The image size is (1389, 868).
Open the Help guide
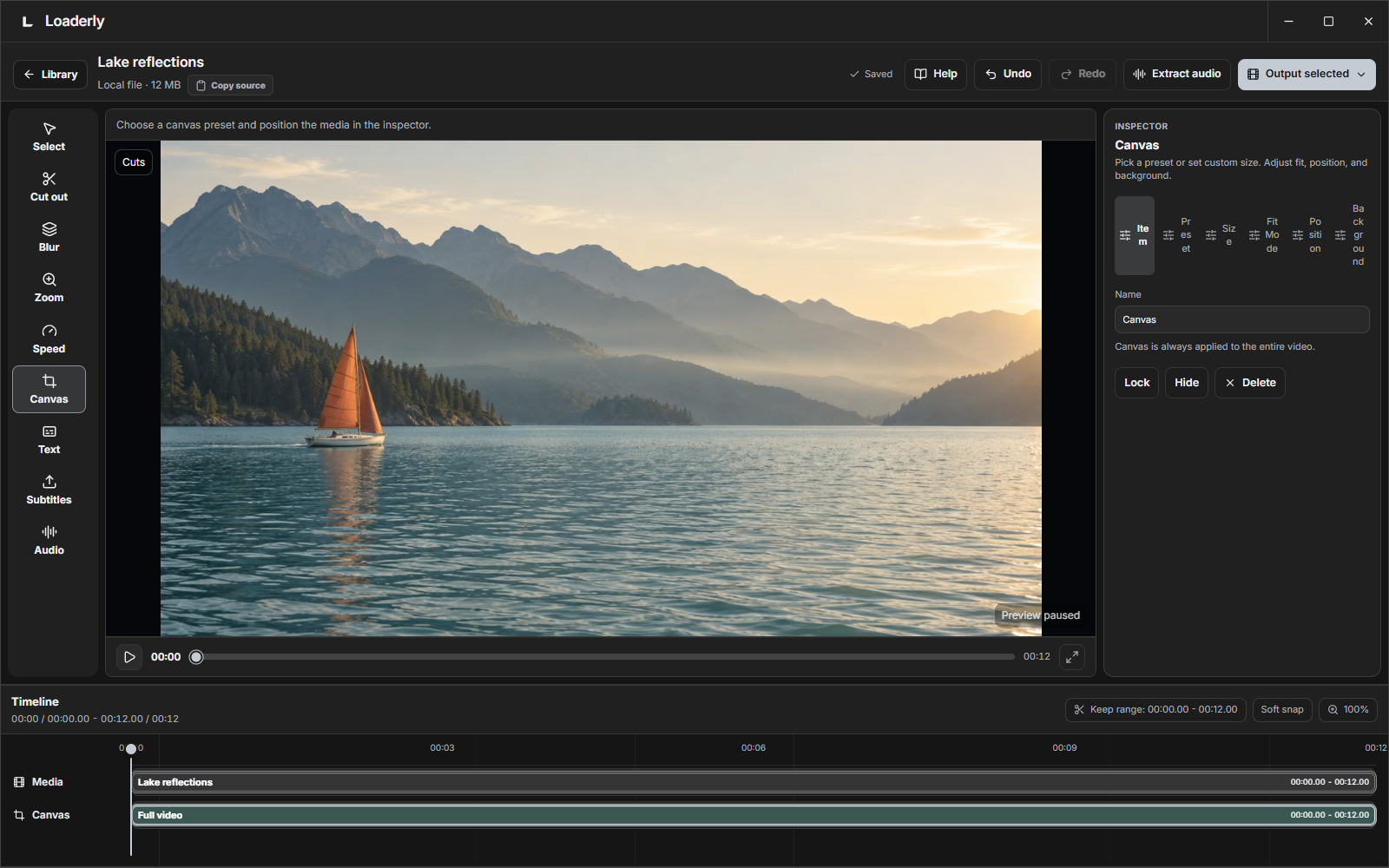[936, 74]
